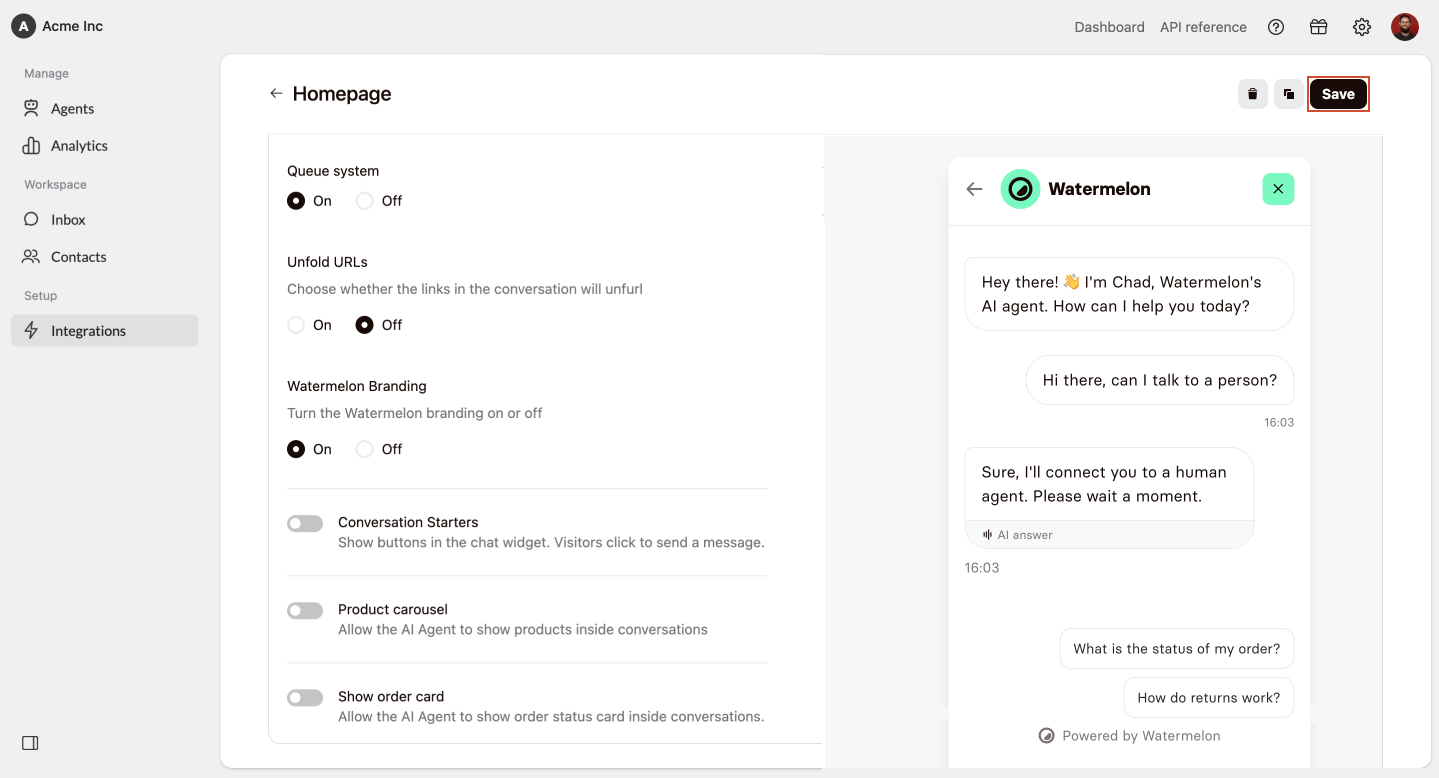This screenshot has height=778, width=1439.
Task: Click the duplicate copy icon beside Save
Action: tap(1289, 94)
